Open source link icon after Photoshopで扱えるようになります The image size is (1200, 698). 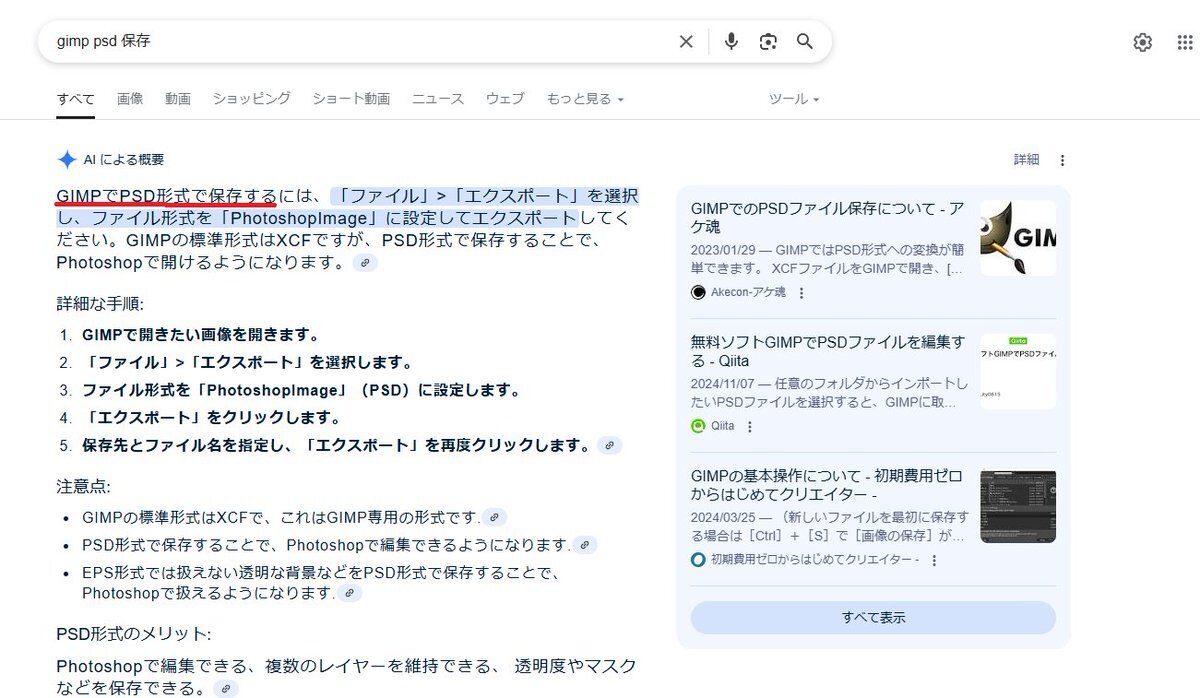349,593
